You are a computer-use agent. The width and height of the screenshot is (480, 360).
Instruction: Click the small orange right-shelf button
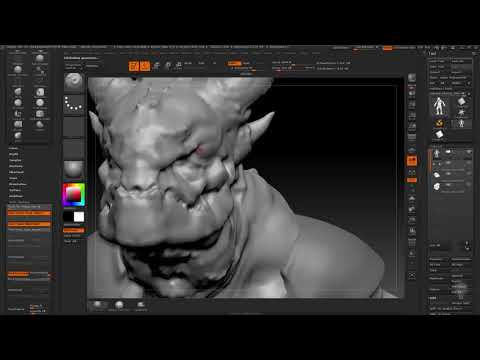click(x=412, y=180)
